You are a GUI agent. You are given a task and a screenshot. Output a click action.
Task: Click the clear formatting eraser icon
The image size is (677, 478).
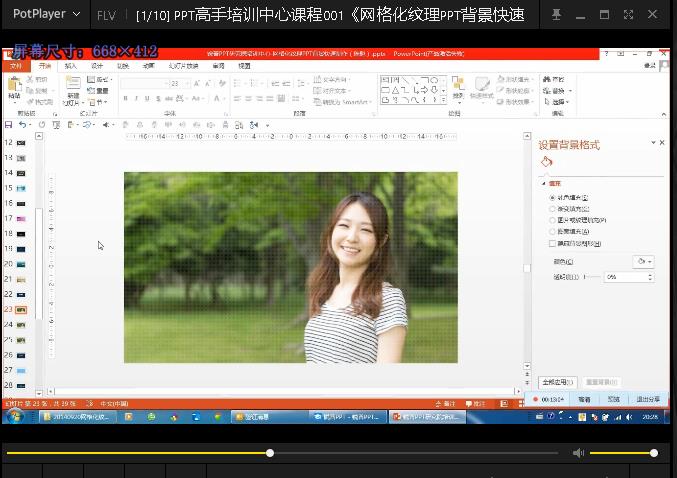[x=222, y=83]
